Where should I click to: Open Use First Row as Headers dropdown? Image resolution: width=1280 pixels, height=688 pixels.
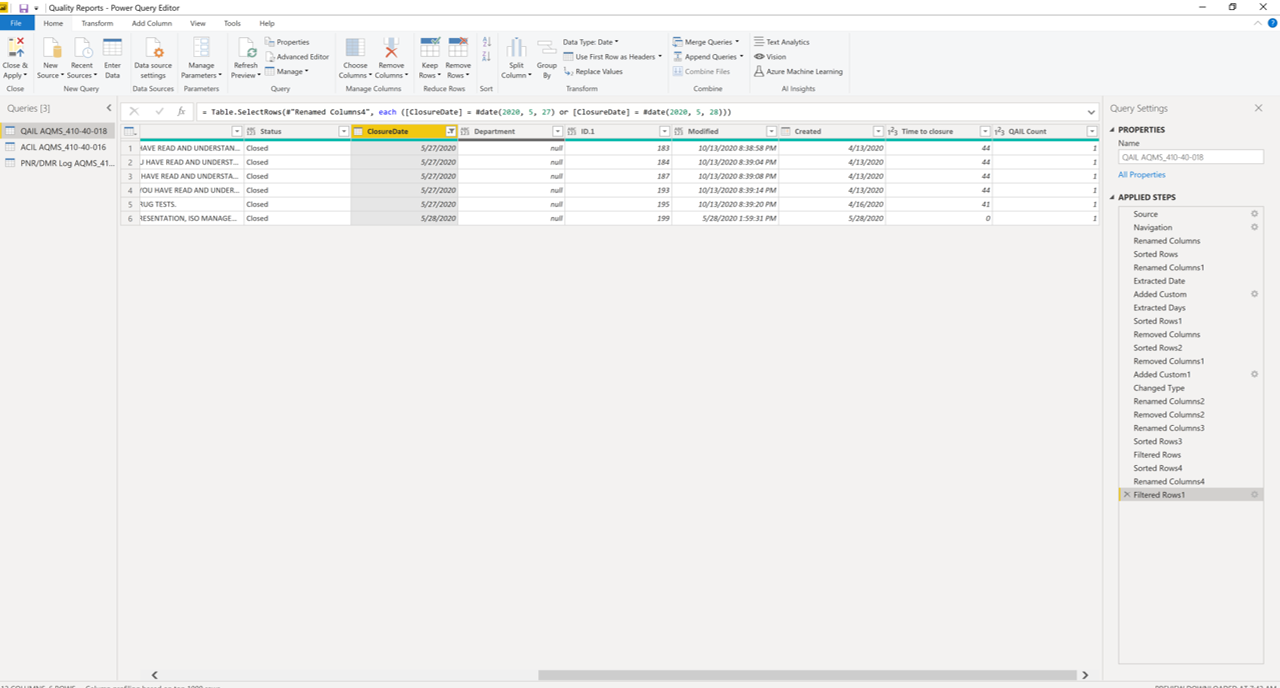612,57
